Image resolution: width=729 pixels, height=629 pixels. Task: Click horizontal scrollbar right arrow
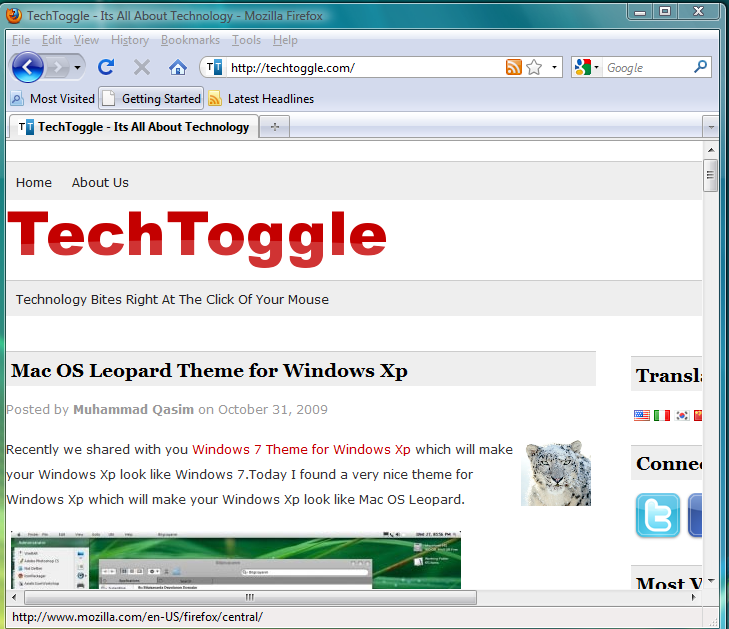694,597
